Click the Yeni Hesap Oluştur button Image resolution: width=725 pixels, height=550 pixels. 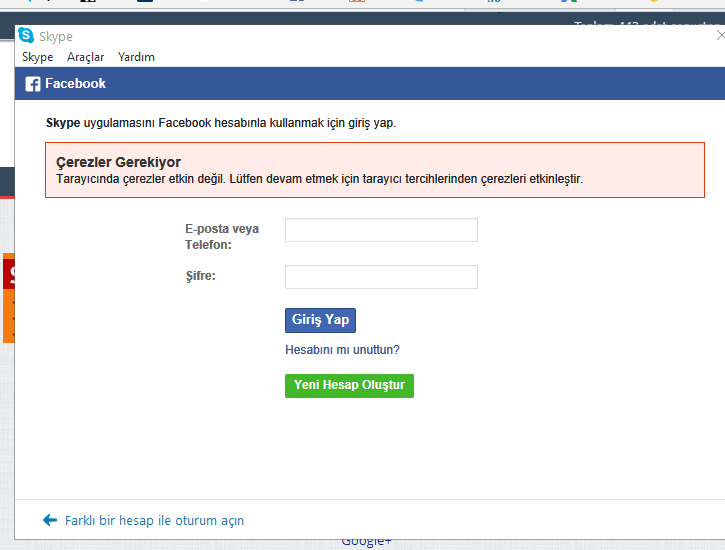[x=349, y=385]
